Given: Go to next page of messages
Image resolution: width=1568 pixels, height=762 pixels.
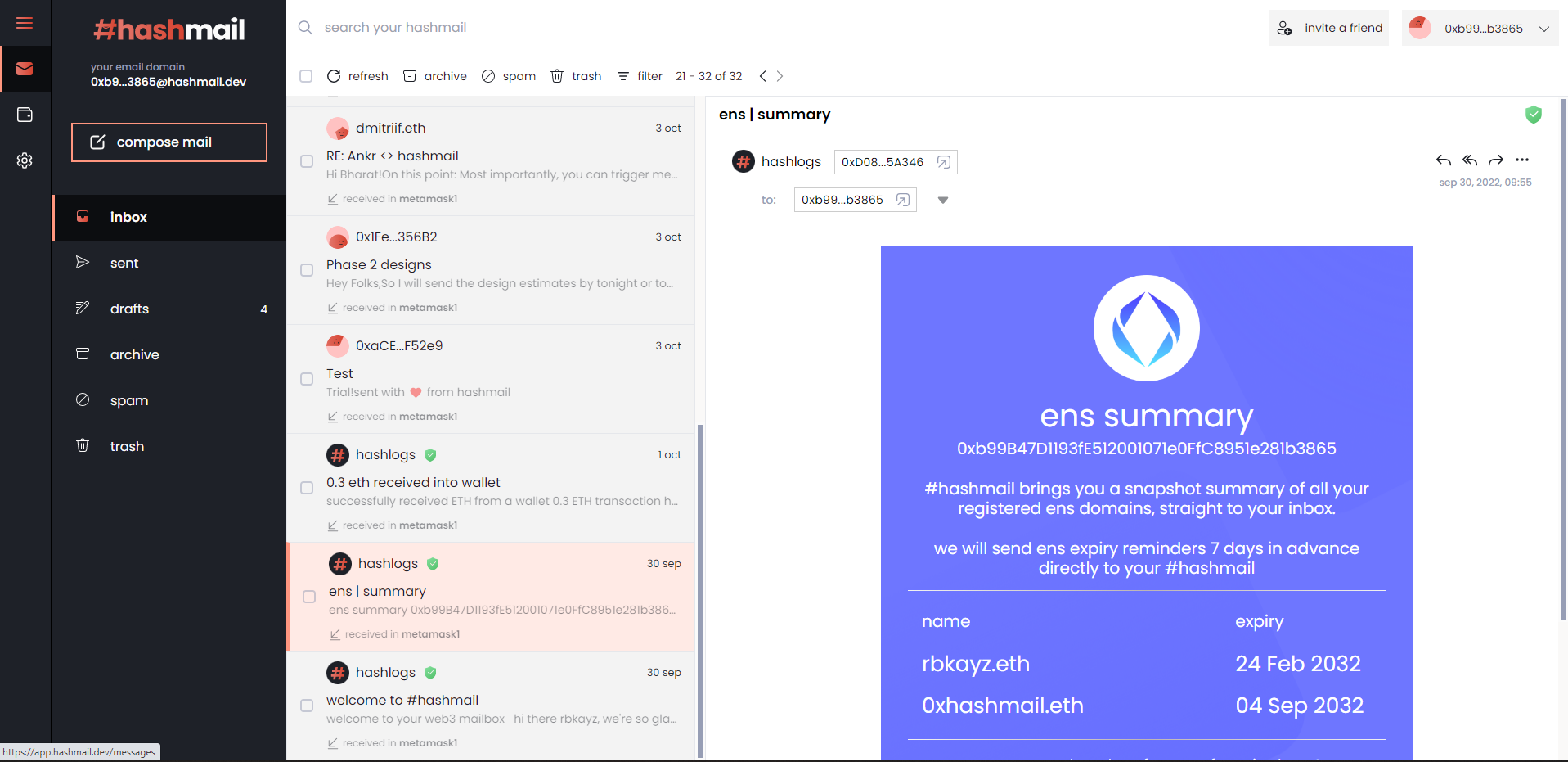Looking at the screenshot, I should 780,76.
